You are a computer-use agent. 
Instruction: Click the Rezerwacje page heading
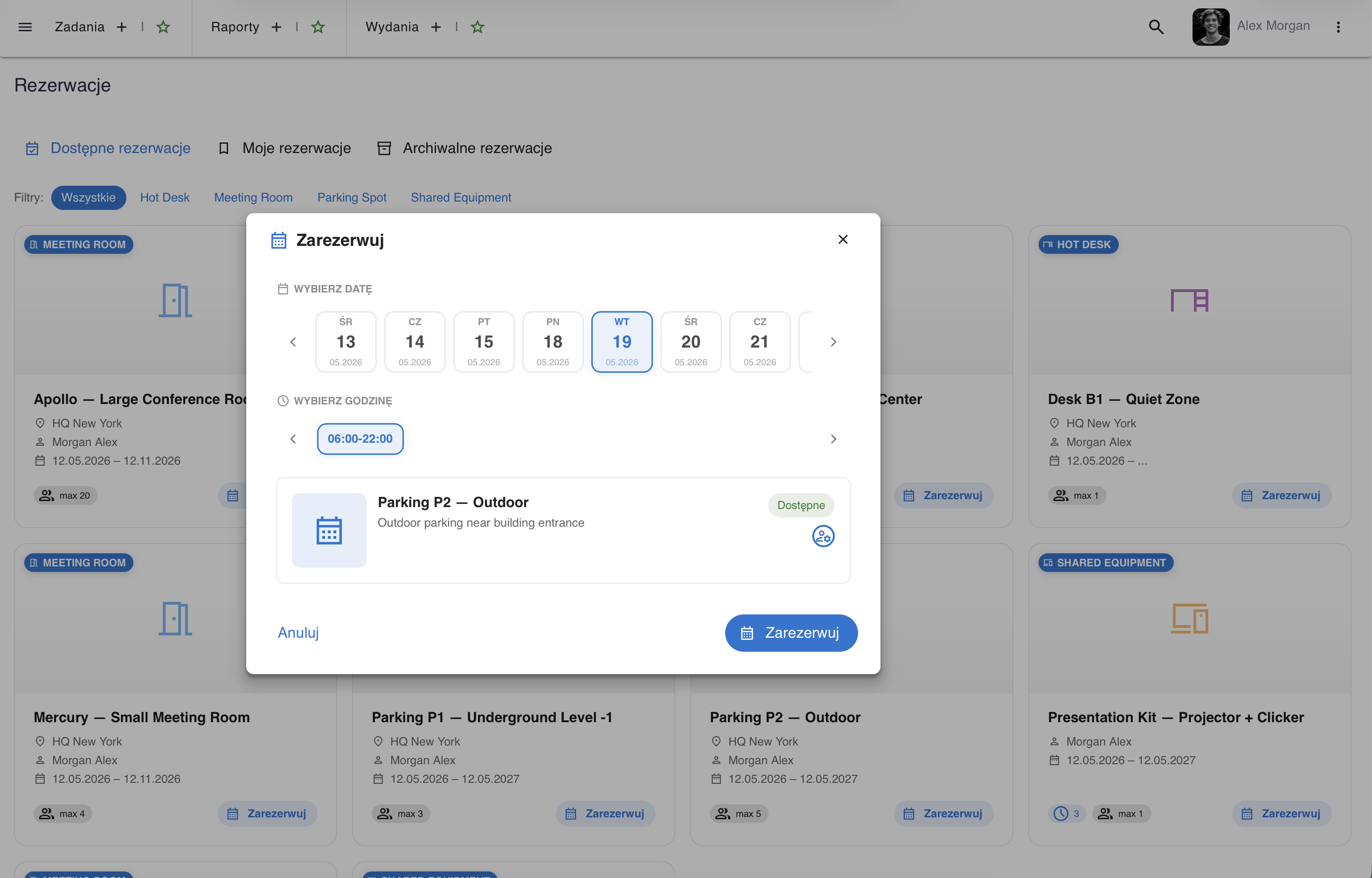[x=62, y=85]
